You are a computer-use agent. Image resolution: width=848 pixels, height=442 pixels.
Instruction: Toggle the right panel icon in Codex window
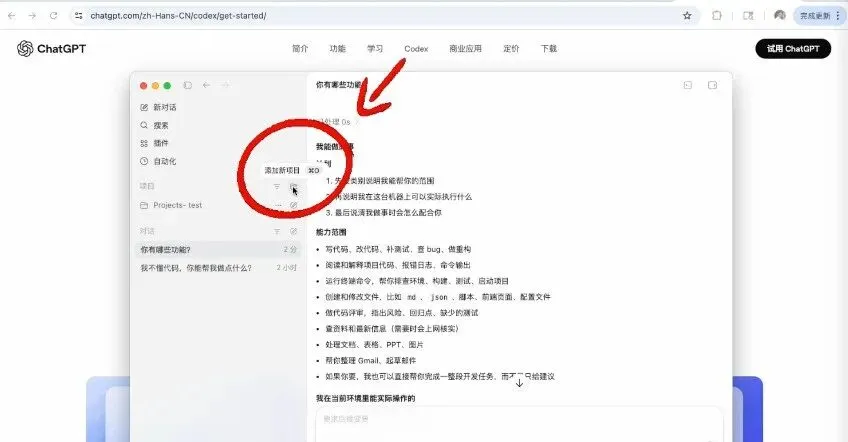[x=712, y=85]
